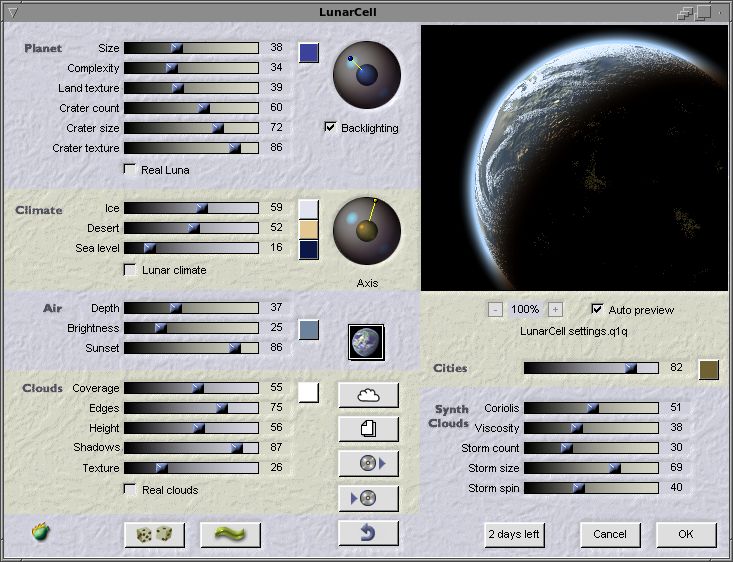Click the Air Brightness slider

191,328
